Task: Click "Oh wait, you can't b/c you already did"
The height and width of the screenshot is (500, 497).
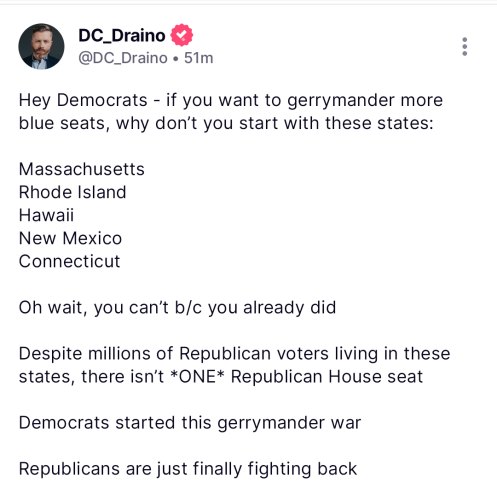Action: tap(177, 307)
